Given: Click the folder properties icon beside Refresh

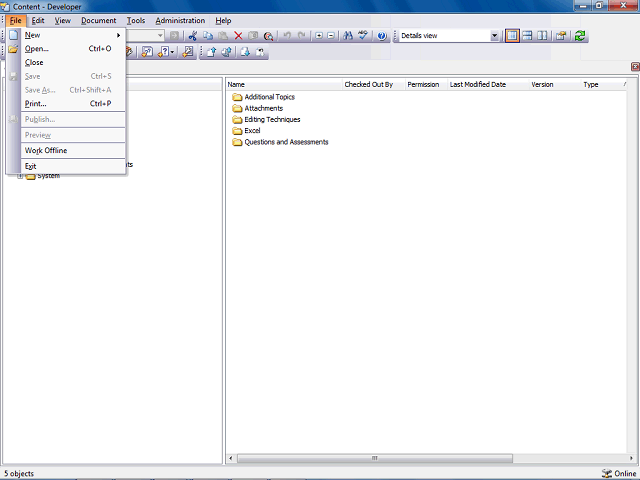Looking at the screenshot, I should [x=561, y=36].
